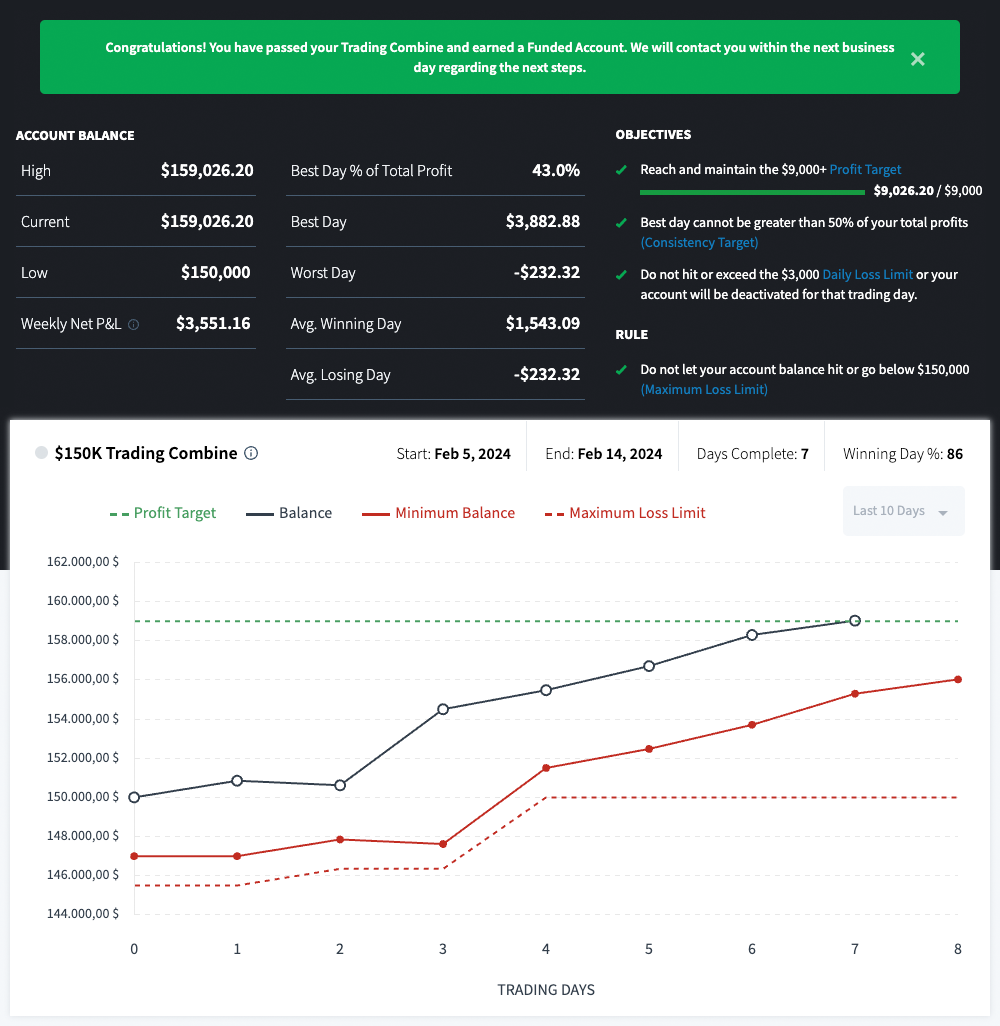Screen dimensions: 1000x1026
Task: Dismiss the green congratulations banner
Action: 917,59
